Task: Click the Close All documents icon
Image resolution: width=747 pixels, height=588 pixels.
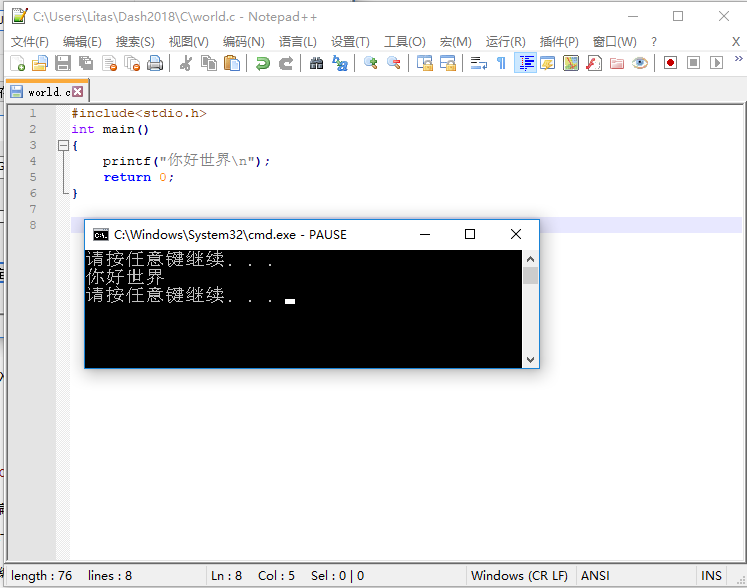Action: point(132,63)
